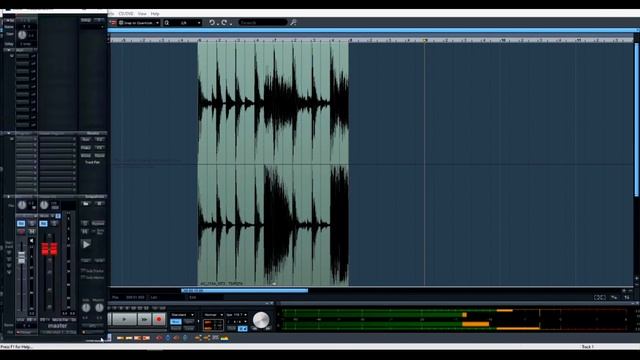The height and width of the screenshot is (360, 640).
Task: Open the Help menu
Action: tap(155, 13)
